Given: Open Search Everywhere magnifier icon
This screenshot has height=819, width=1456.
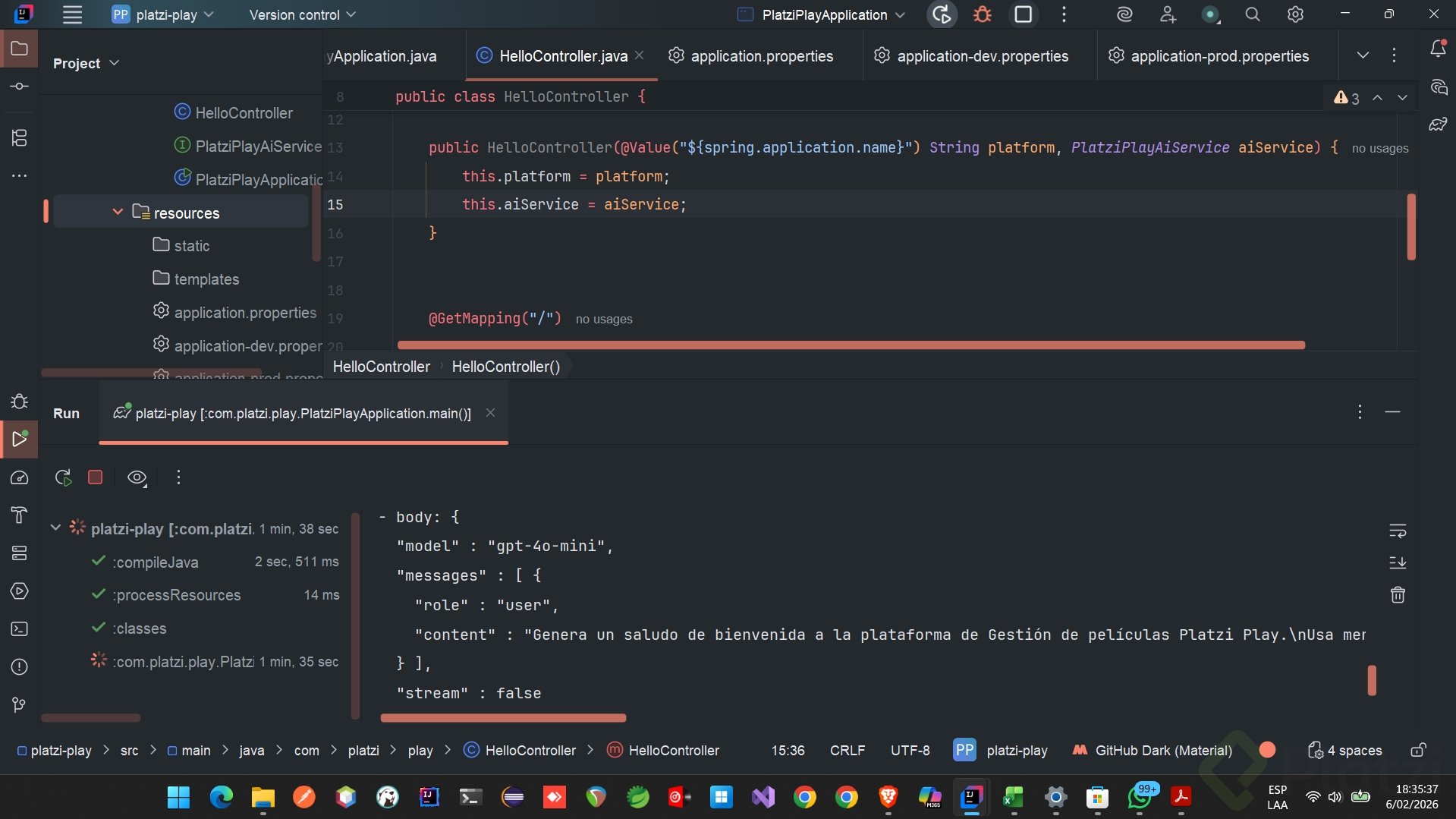Looking at the screenshot, I should pyautogui.click(x=1253, y=14).
